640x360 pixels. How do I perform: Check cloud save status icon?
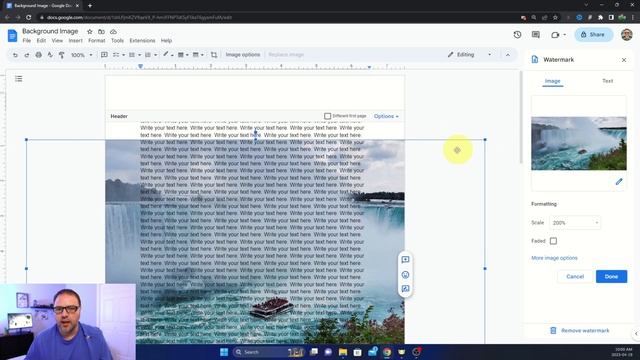click(113, 31)
